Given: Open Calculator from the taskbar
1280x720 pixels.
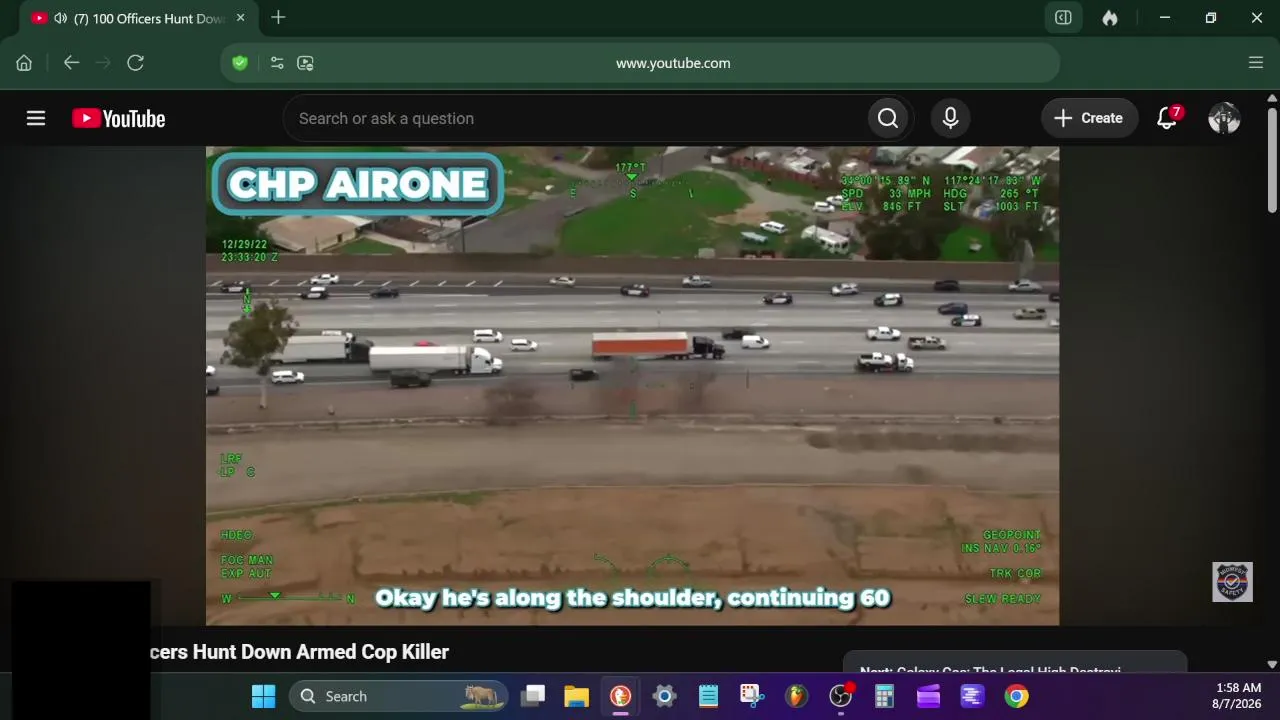Looking at the screenshot, I should [x=884, y=696].
